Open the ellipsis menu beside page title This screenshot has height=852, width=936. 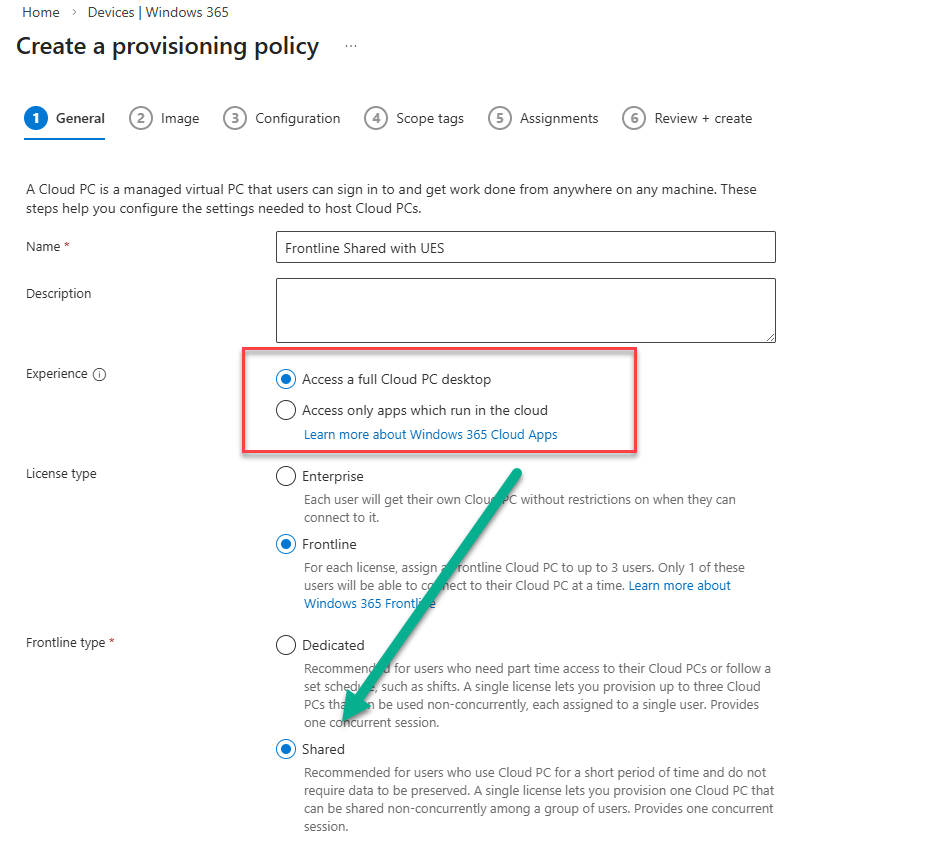tap(350, 46)
